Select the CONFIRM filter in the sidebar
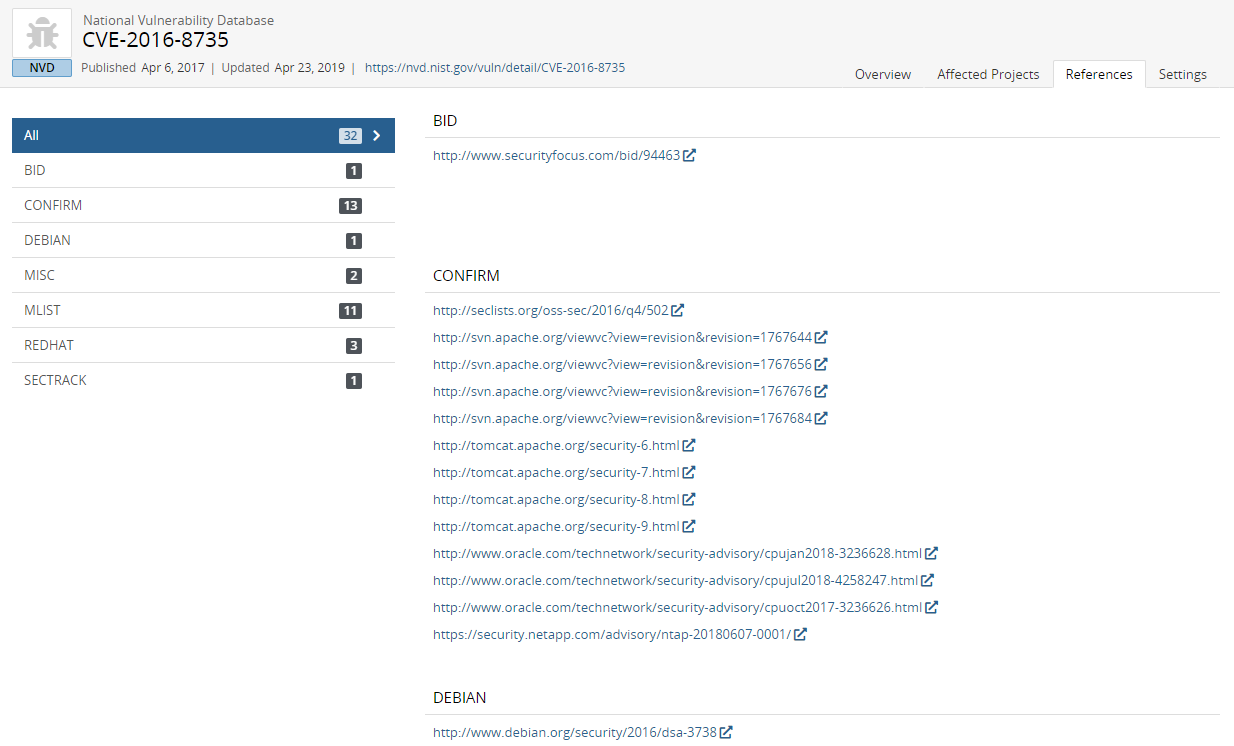 53,205
